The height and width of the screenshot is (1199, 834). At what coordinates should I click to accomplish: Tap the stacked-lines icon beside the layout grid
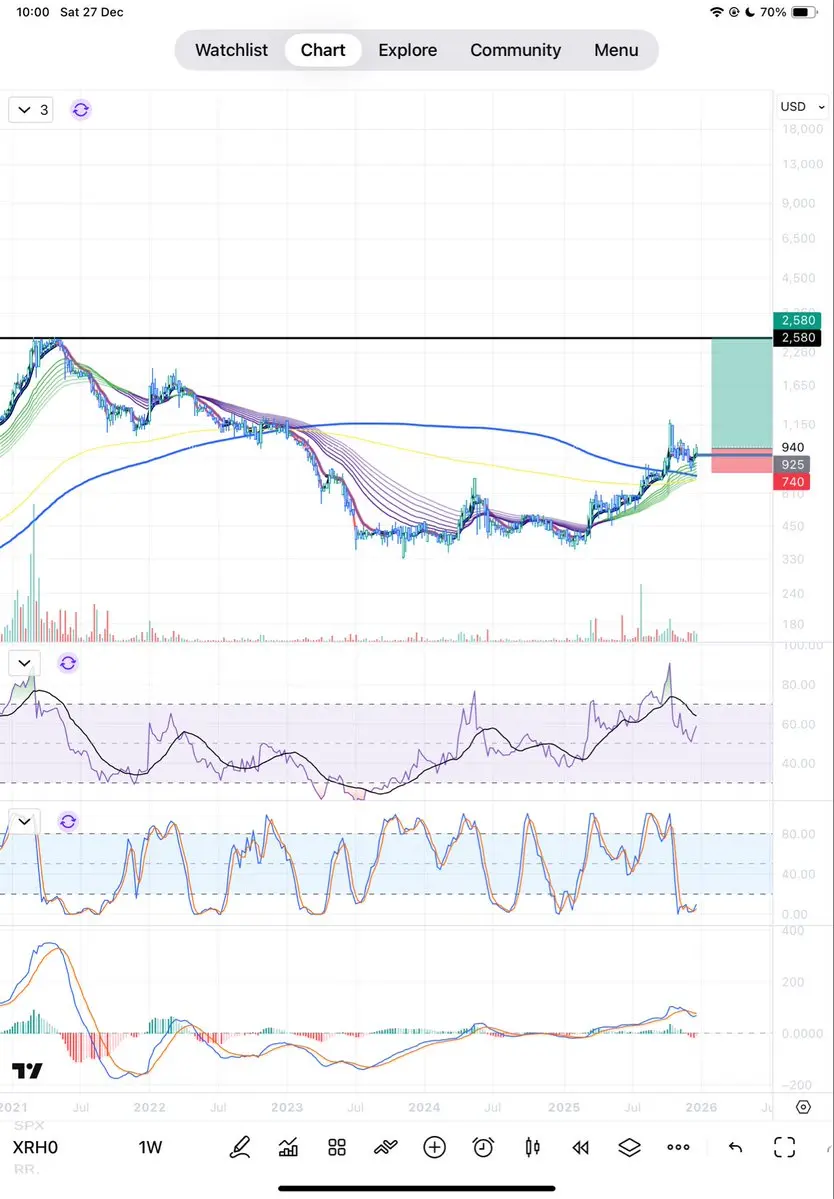[385, 1147]
